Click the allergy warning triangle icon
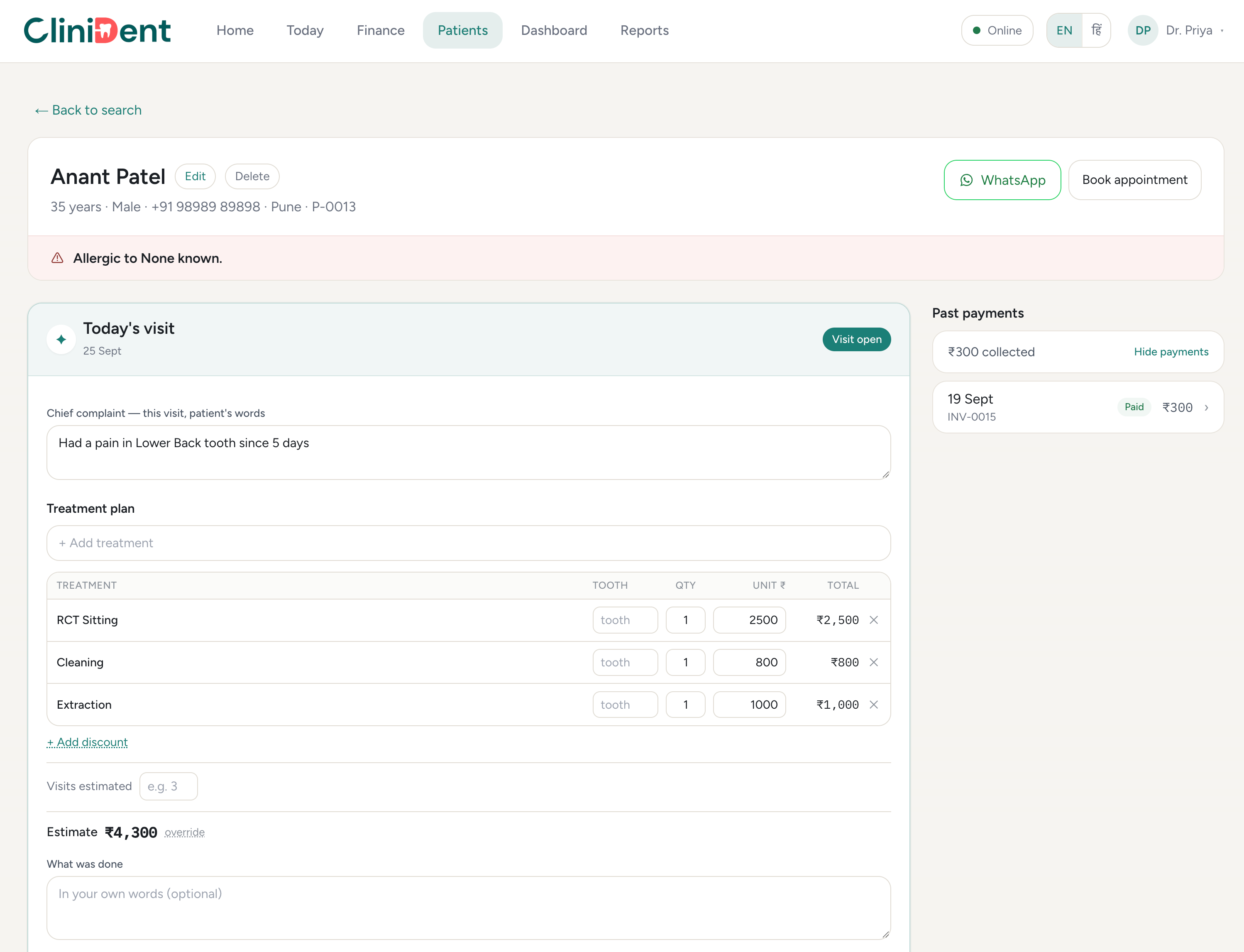 57,258
